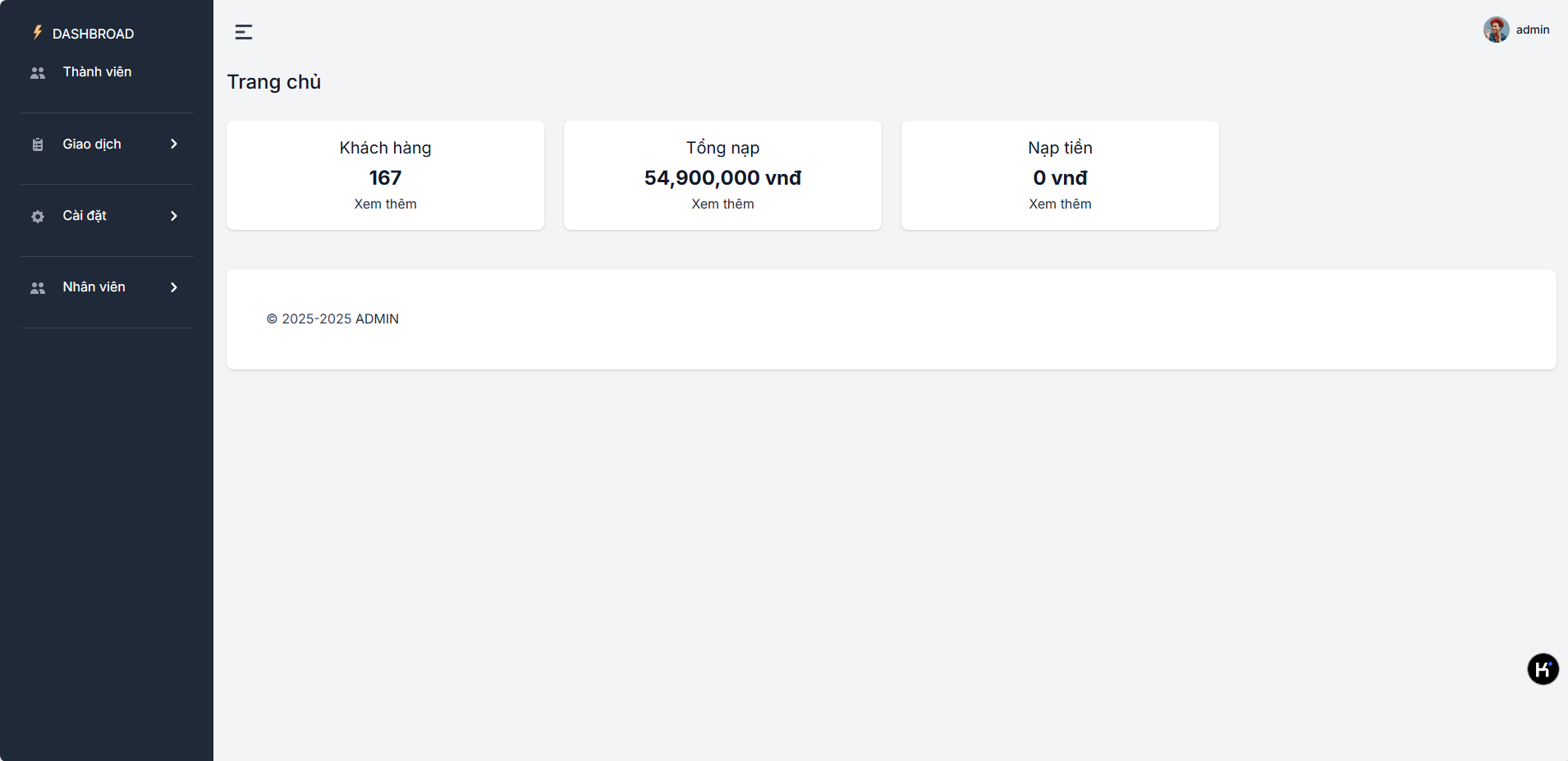The width and height of the screenshot is (1568, 761).
Task: Click the Nhân viên people icon
Action: (x=38, y=288)
